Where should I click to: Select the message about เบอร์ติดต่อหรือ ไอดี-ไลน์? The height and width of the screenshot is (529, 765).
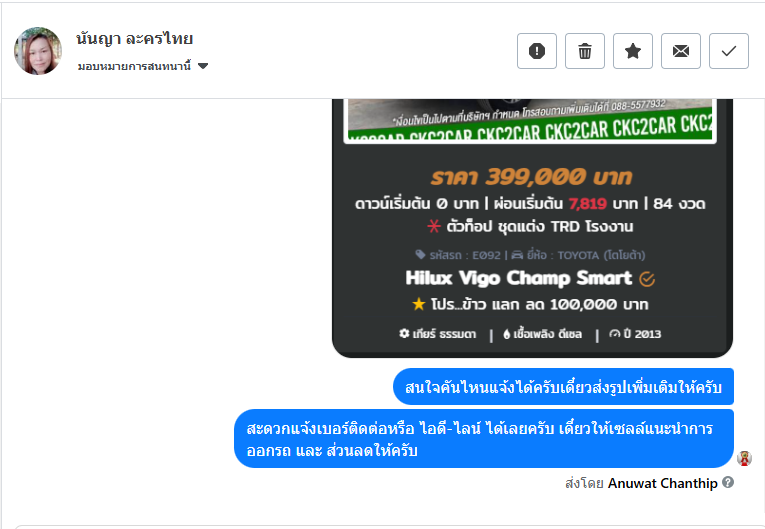(483, 439)
